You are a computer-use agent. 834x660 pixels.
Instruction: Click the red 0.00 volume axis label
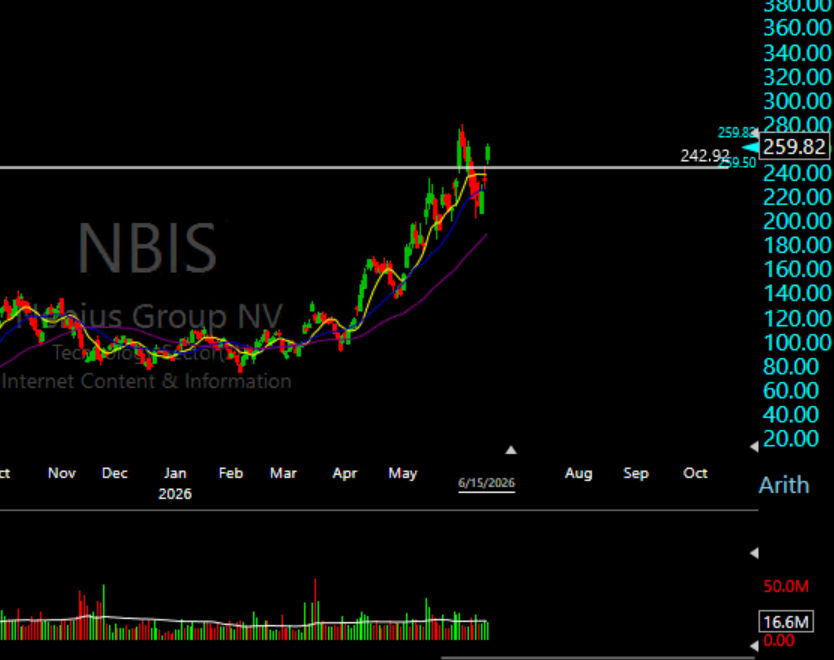[779, 640]
